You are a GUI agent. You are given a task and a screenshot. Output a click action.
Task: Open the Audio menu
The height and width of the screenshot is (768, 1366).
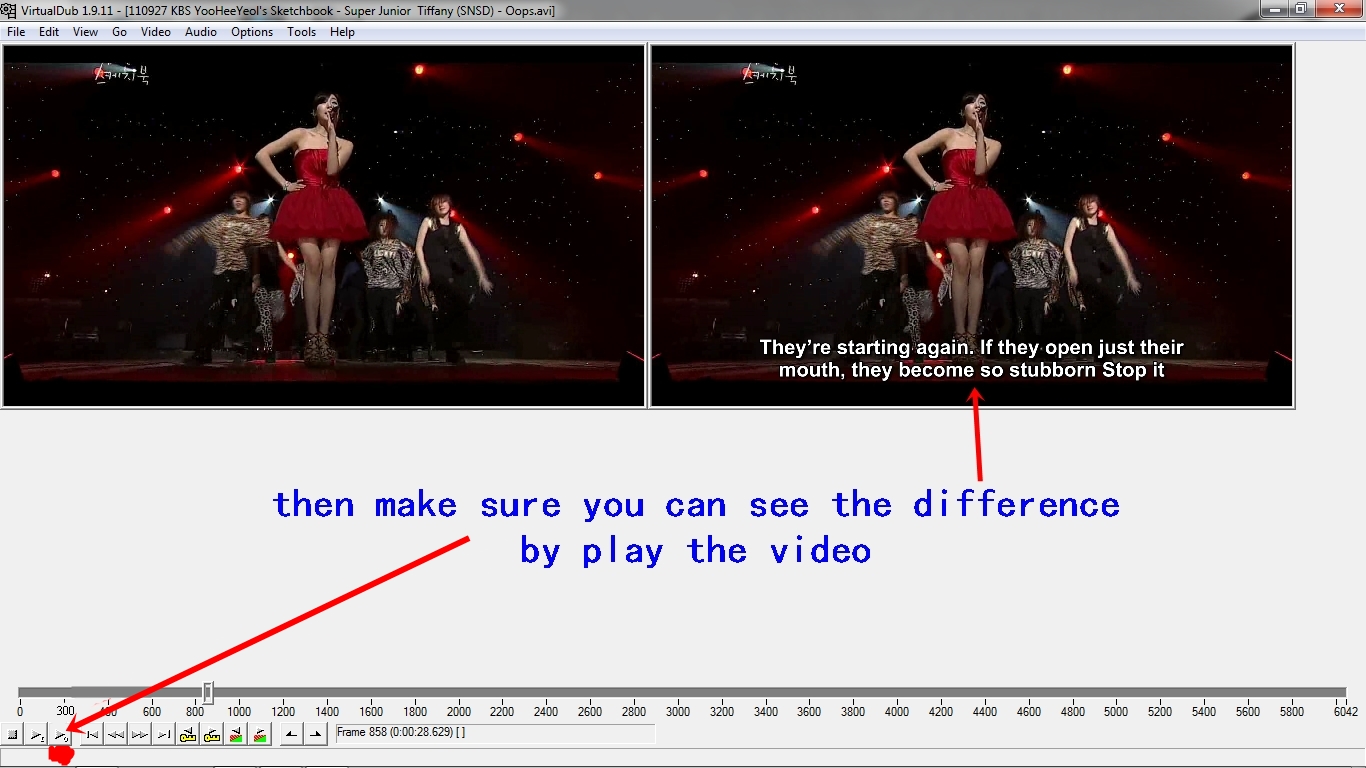[200, 32]
